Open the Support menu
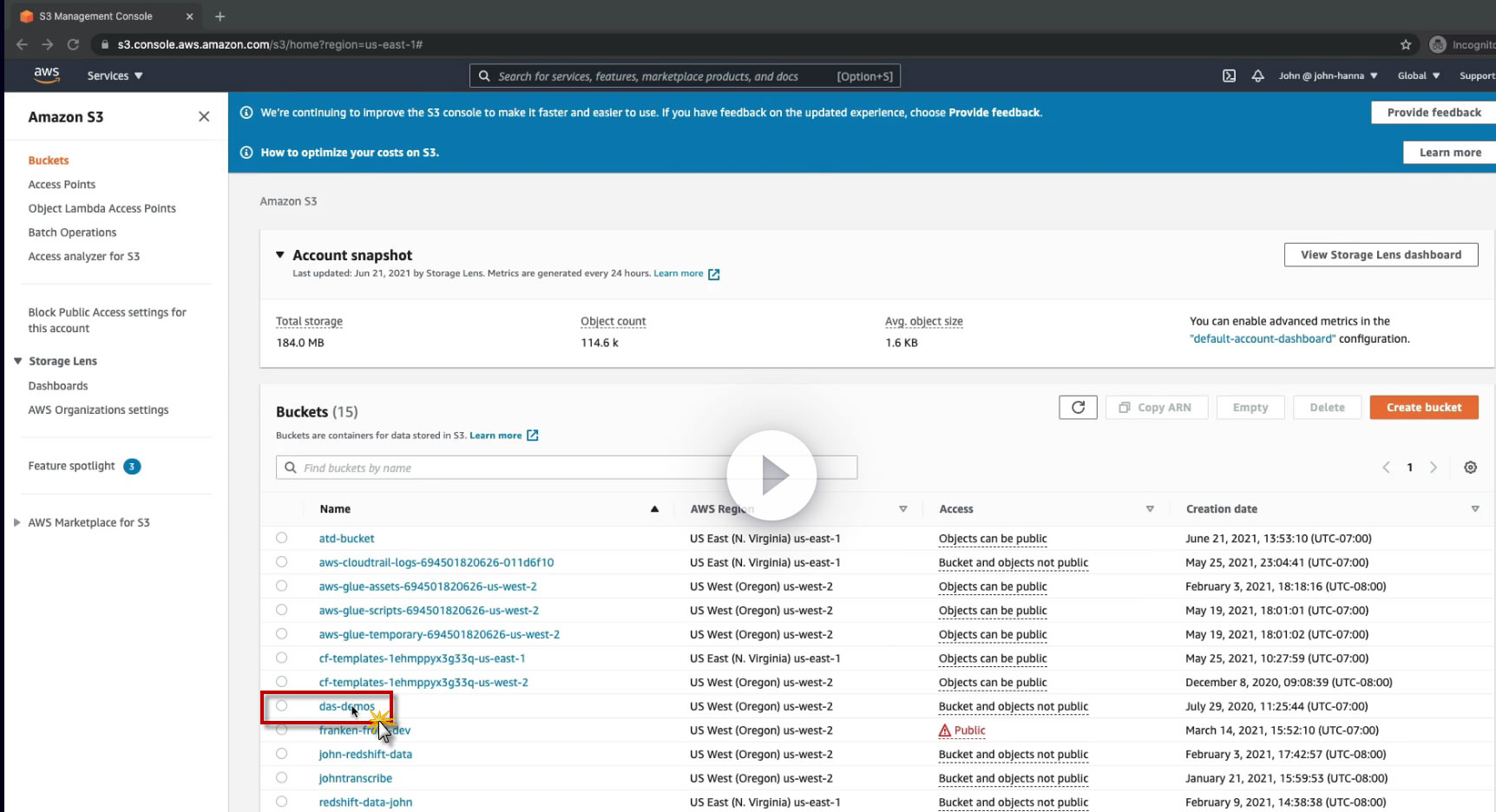Viewport: 1496px width, 812px height. 1477,75
